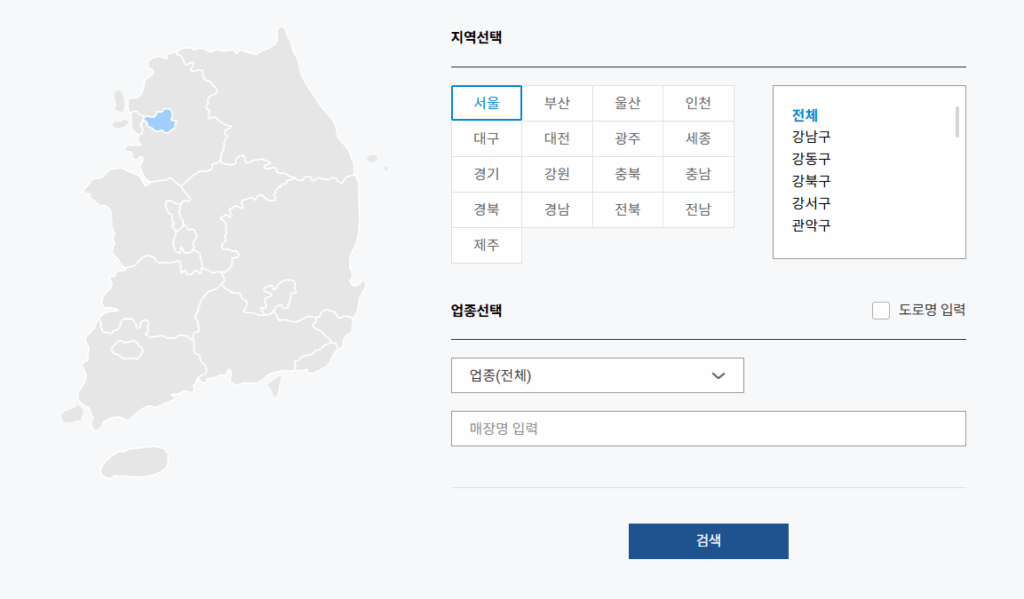Select 전체 in district list

[x=805, y=115]
